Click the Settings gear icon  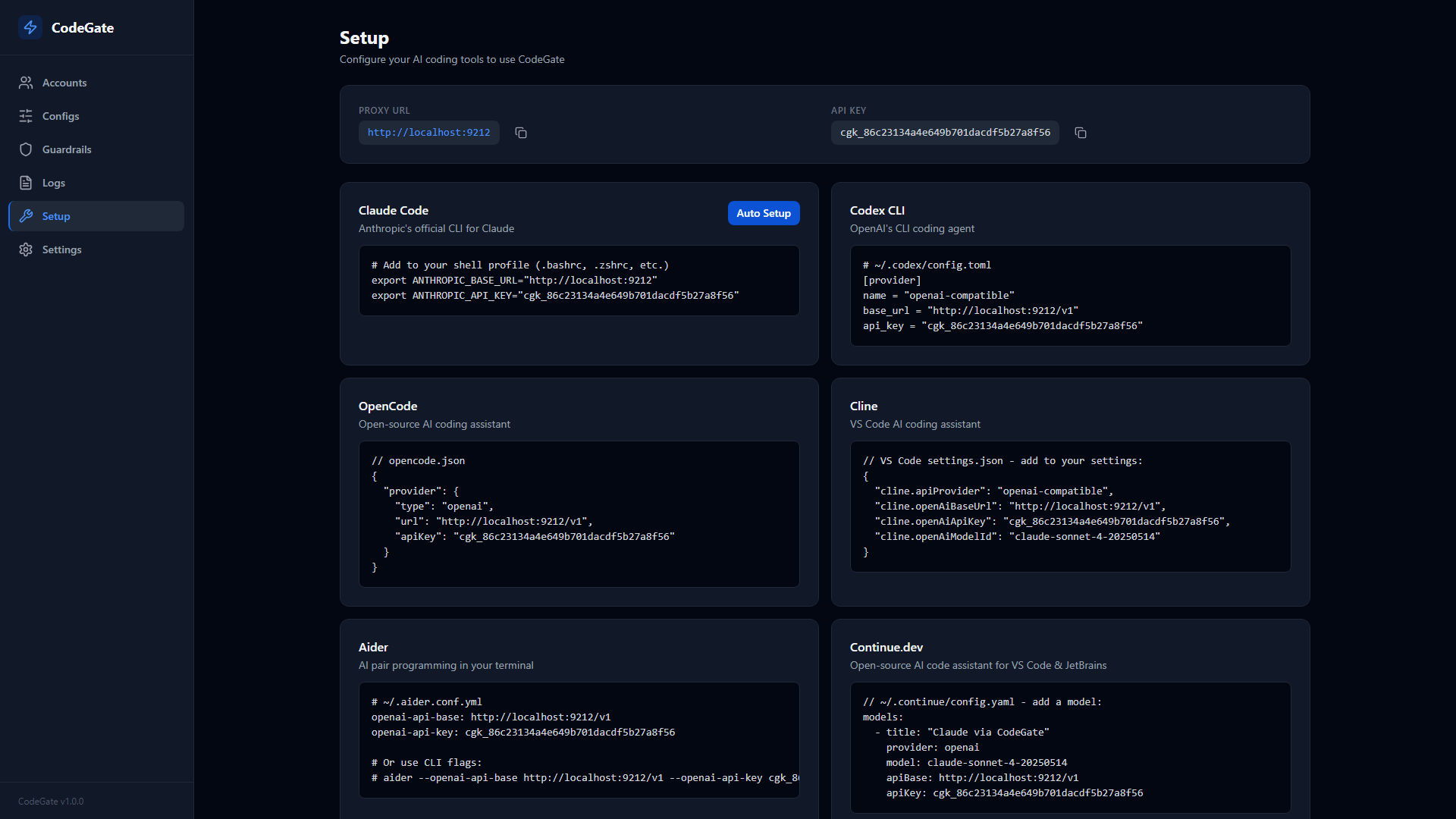(26, 249)
